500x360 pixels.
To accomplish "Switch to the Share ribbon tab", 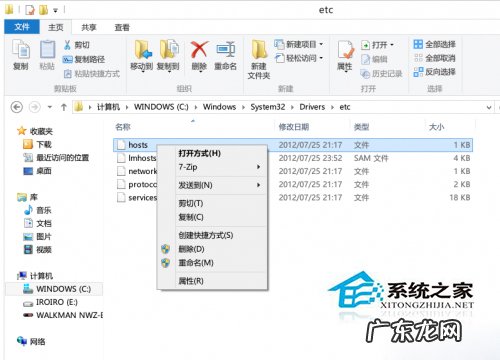I will pos(89,27).
